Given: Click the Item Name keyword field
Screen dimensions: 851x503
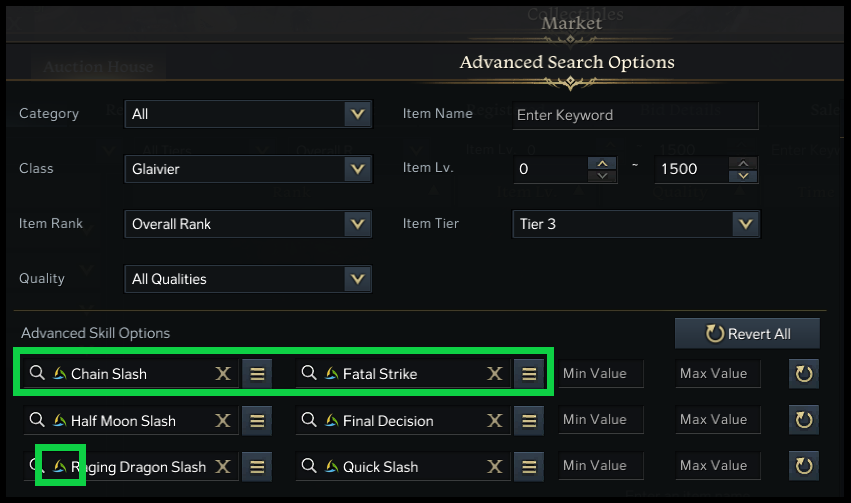Looking at the screenshot, I should click(635, 115).
